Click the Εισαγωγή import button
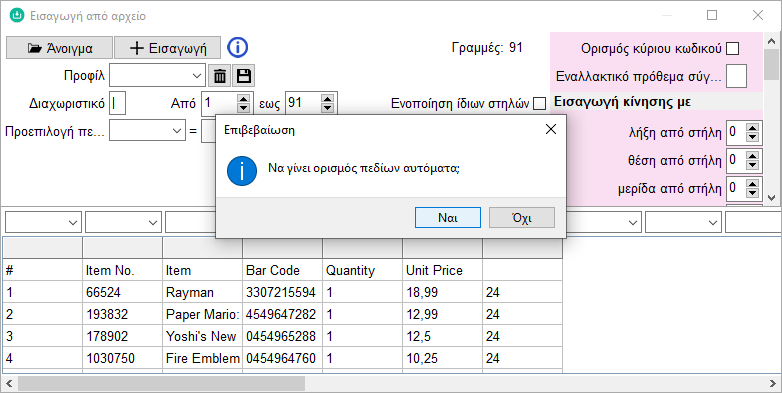 coord(168,48)
